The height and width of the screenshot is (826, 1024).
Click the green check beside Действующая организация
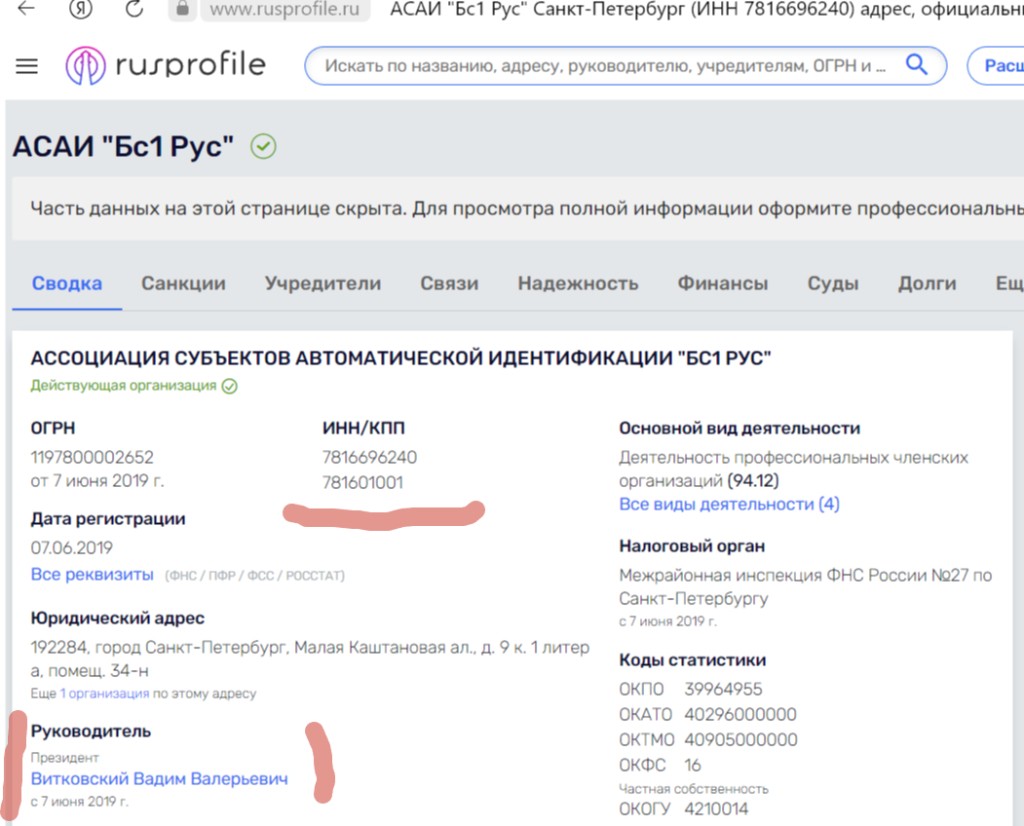pyautogui.click(x=229, y=387)
